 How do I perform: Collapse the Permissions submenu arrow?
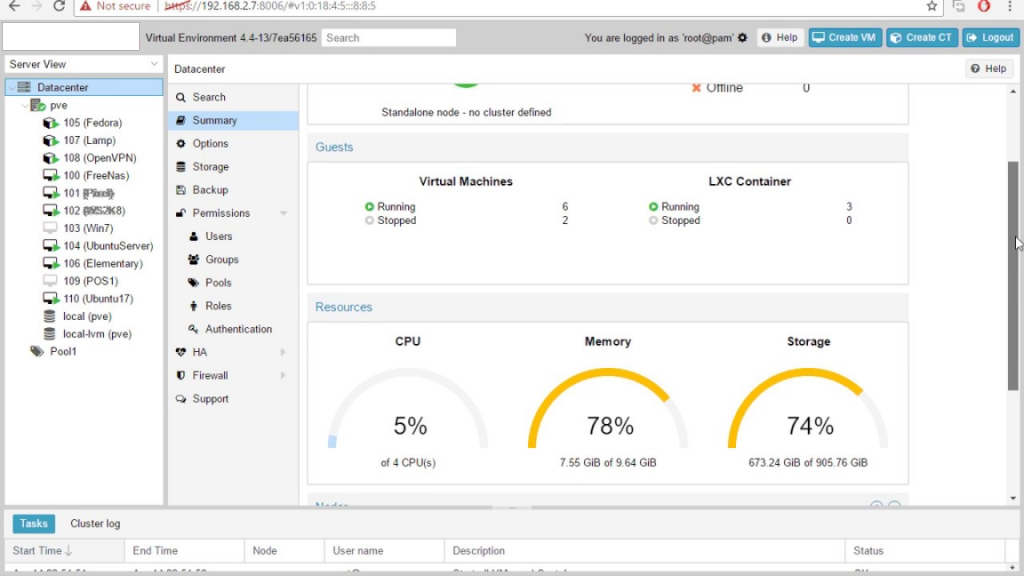(x=284, y=213)
